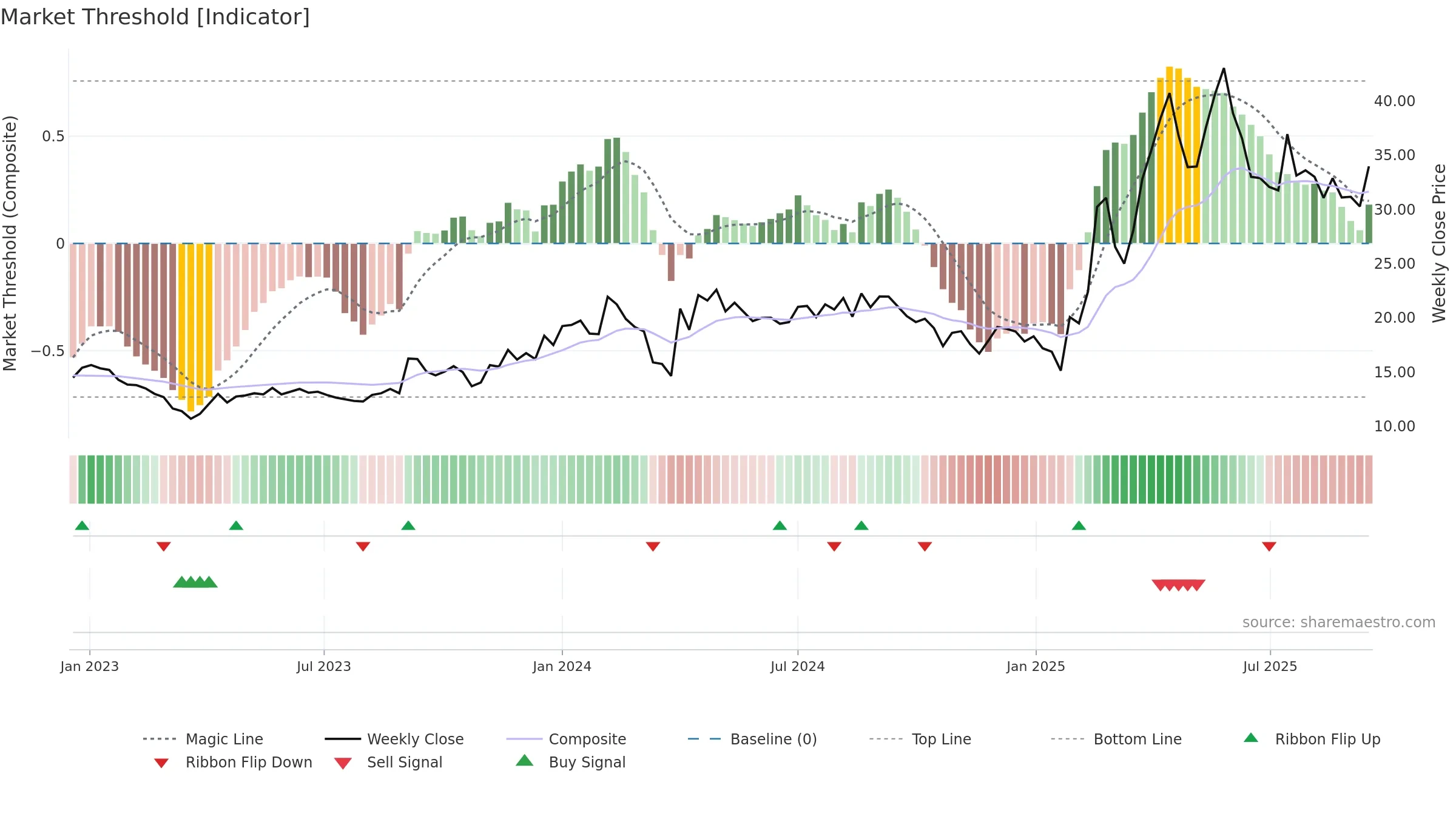Click the ribbon flip up marker near August 2024

pyautogui.click(x=861, y=525)
